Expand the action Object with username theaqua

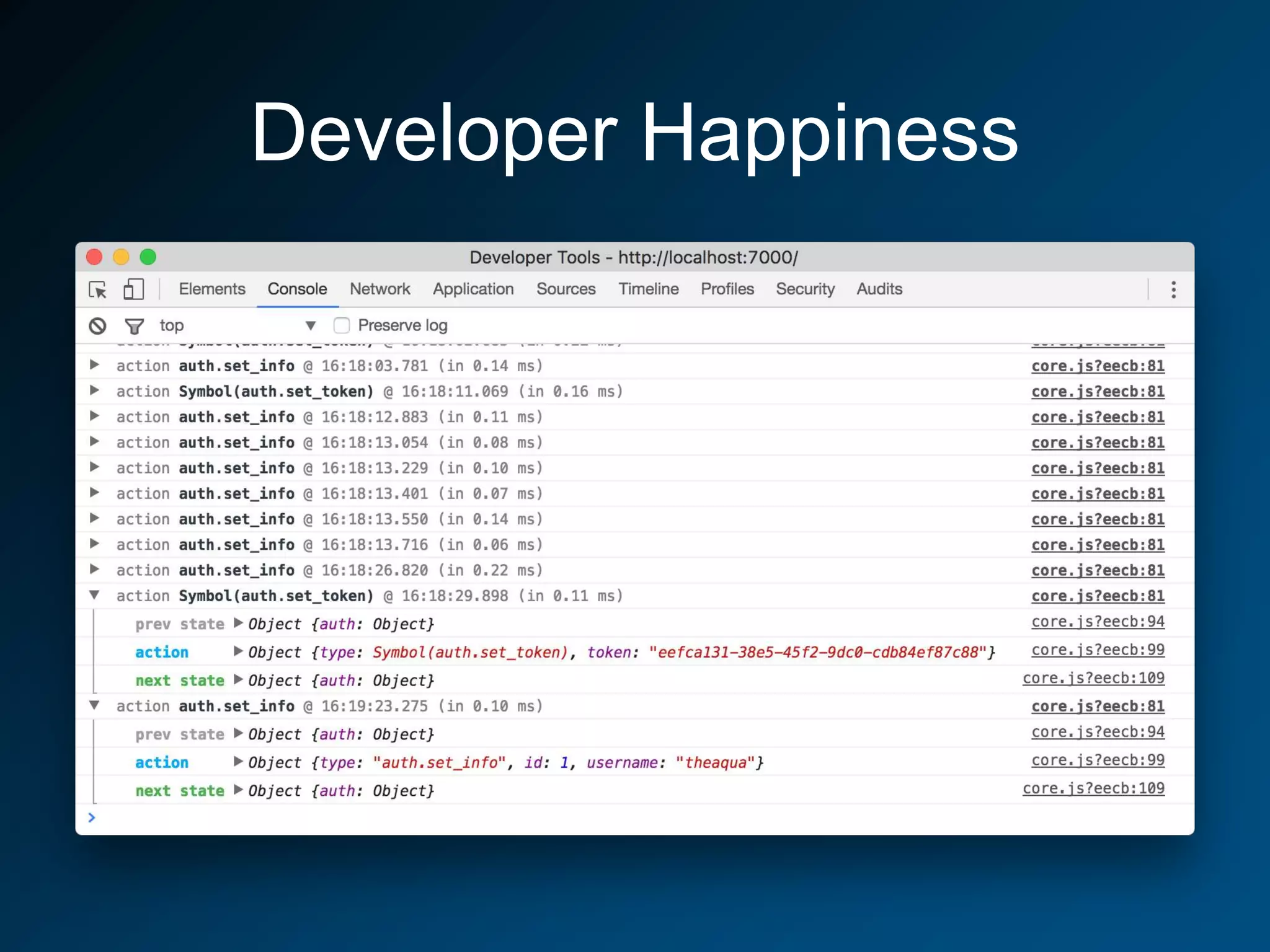238,761
